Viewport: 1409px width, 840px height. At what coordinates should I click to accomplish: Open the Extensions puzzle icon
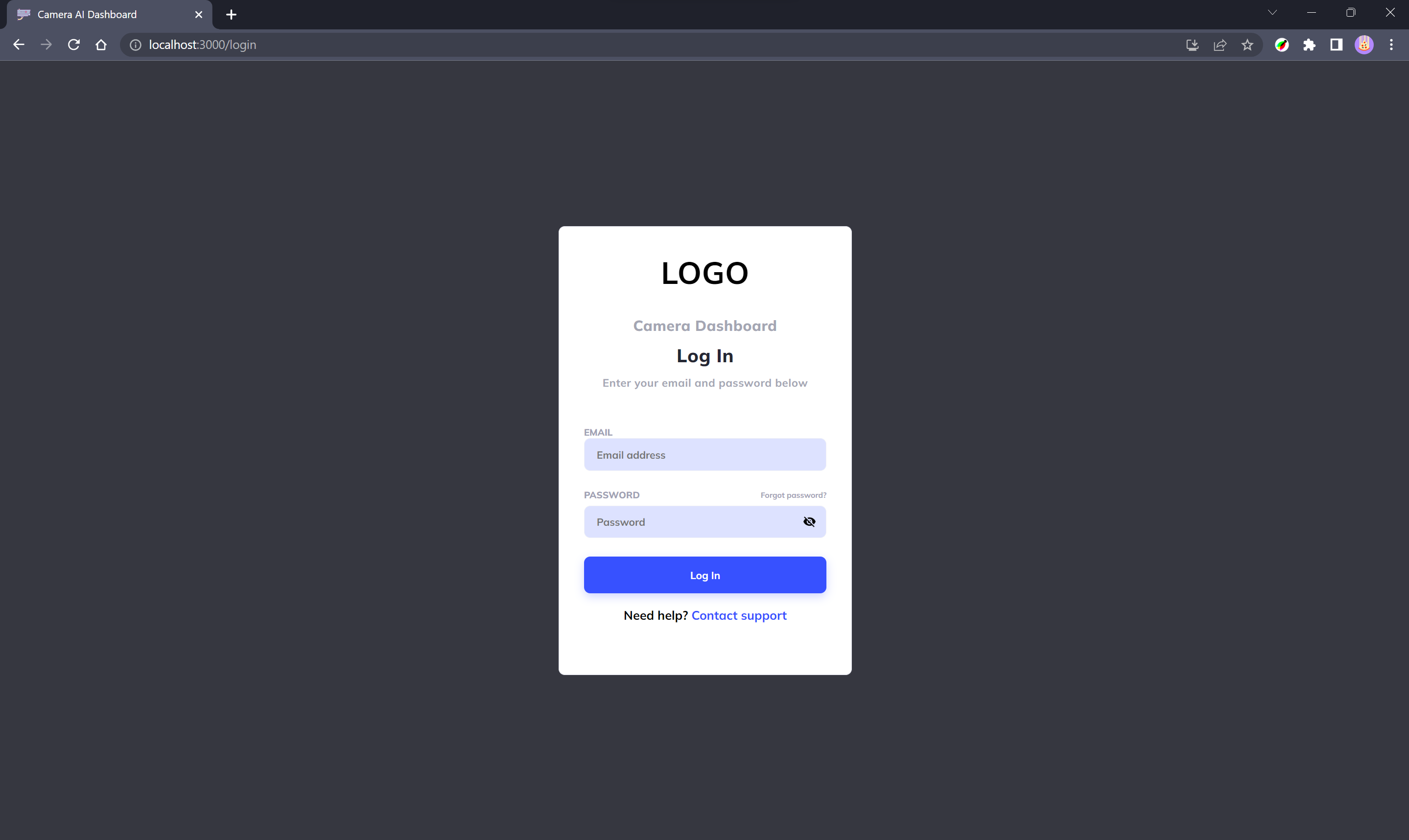pyautogui.click(x=1309, y=45)
